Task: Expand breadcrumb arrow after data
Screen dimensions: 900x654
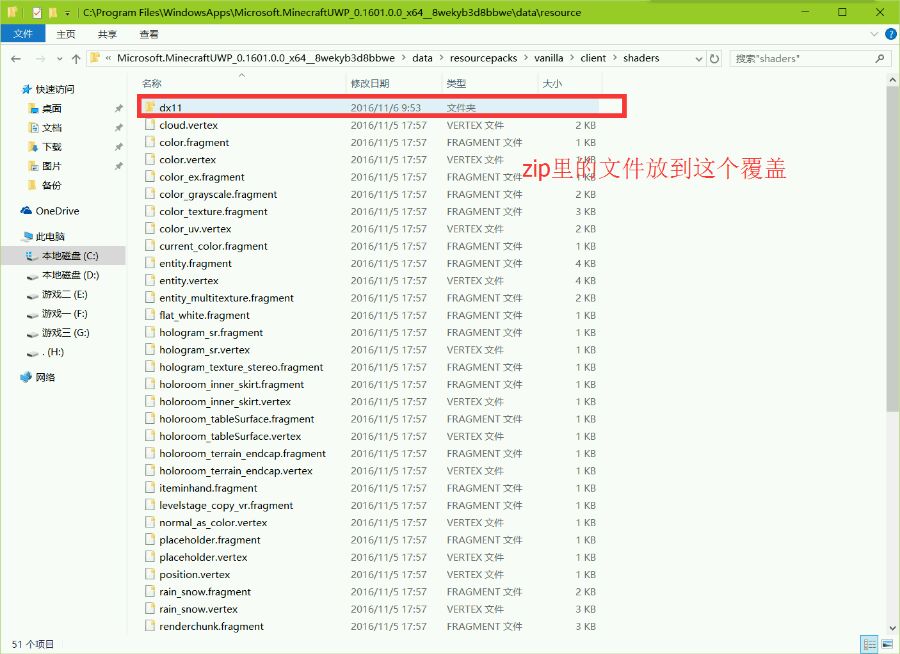Action: (x=441, y=58)
